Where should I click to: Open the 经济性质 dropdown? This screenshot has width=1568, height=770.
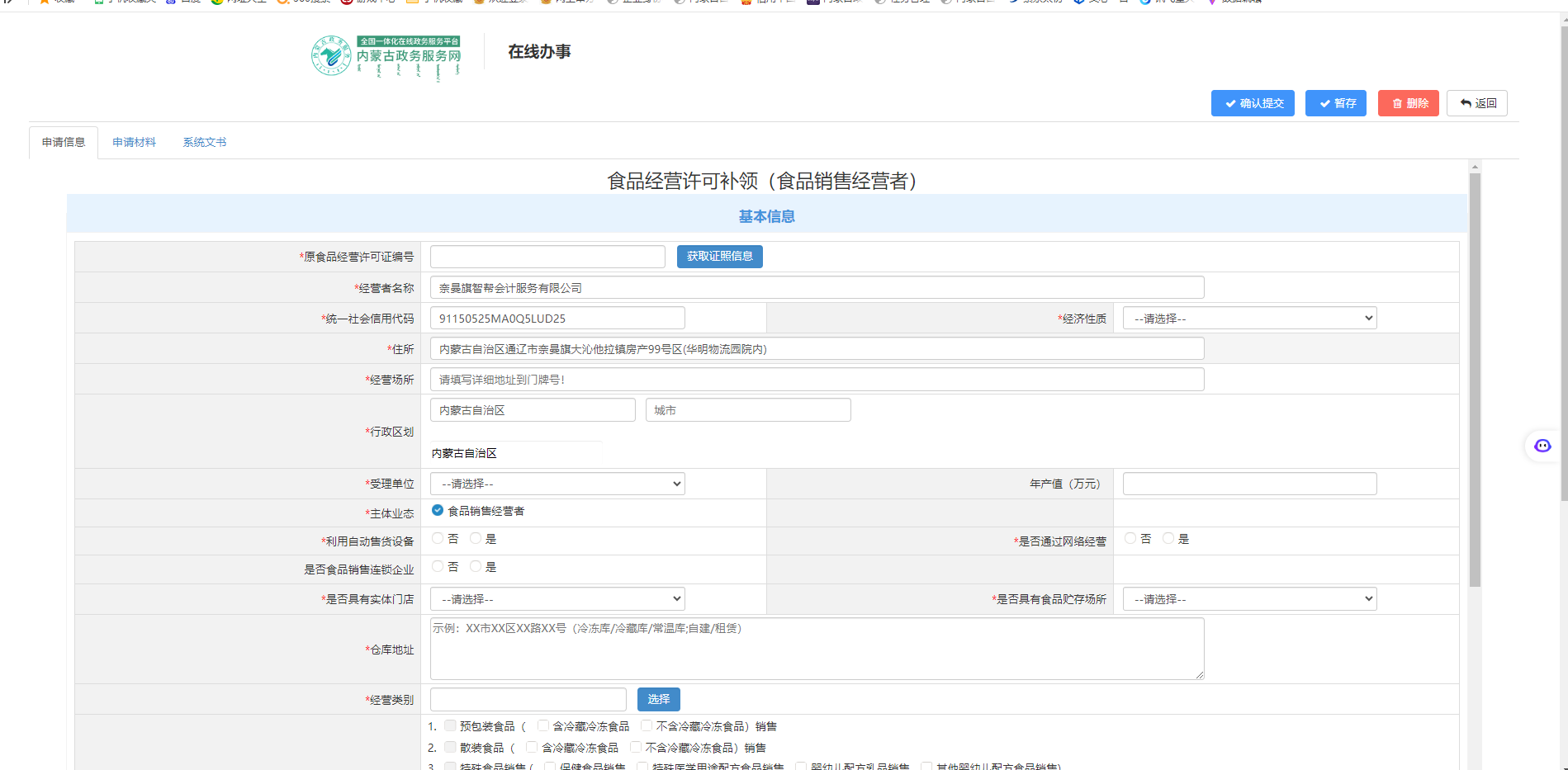pos(1248,319)
